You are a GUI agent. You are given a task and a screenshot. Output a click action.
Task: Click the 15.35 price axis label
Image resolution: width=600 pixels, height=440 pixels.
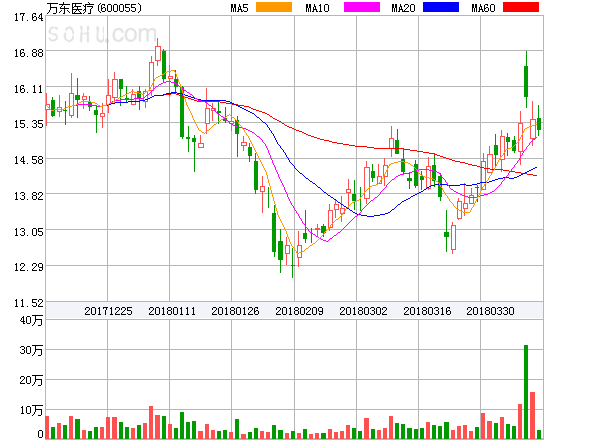29,124
